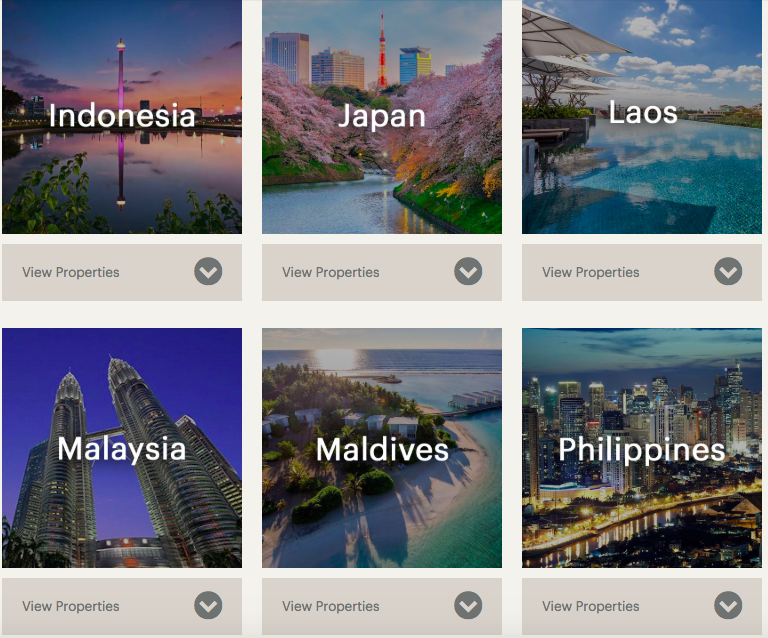The height and width of the screenshot is (638, 768).
Task: Click chevron icon under Maldives tile
Action: tap(468, 605)
